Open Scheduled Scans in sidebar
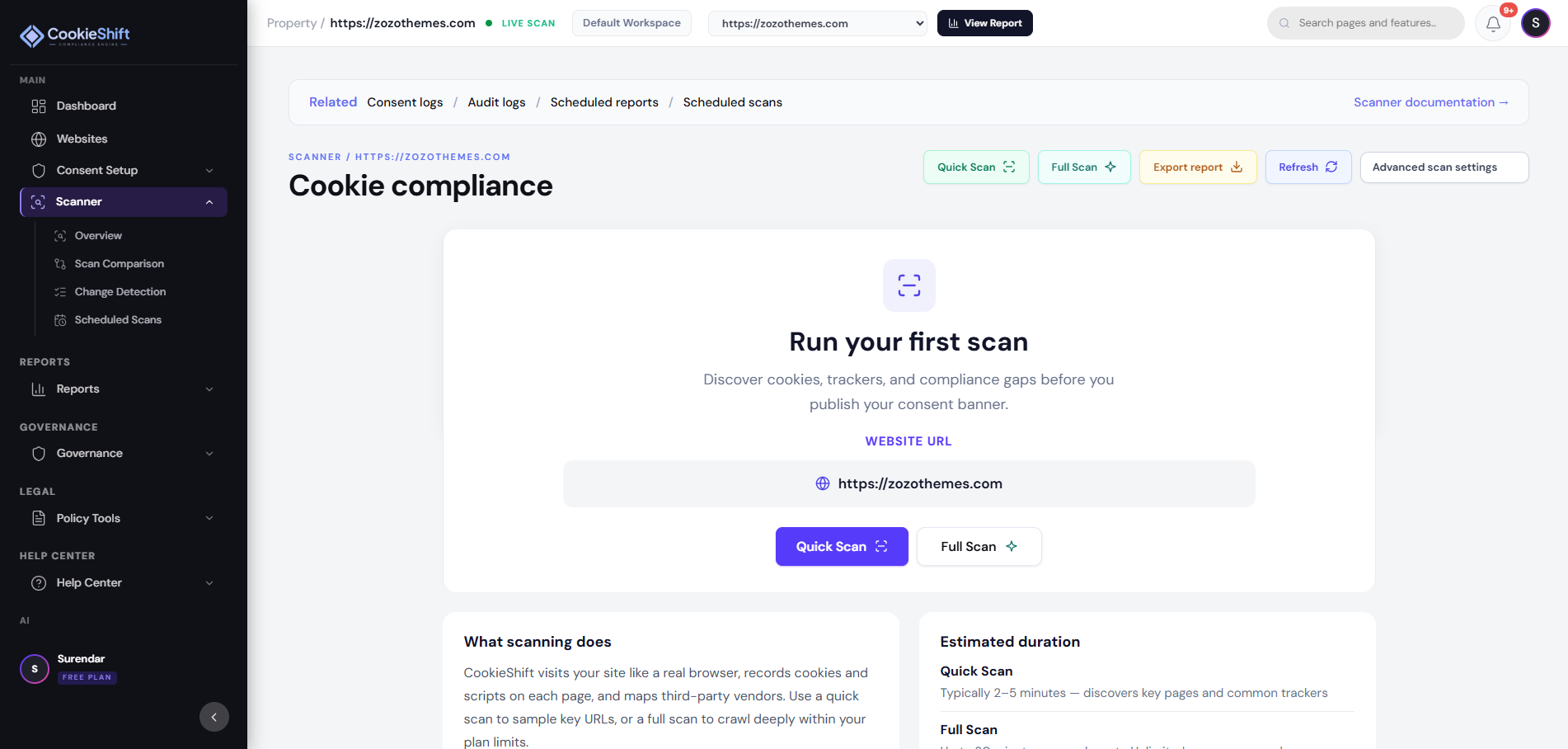This screenshot has width=1568, height=749. pyautogui.click(x=118, y=320)
